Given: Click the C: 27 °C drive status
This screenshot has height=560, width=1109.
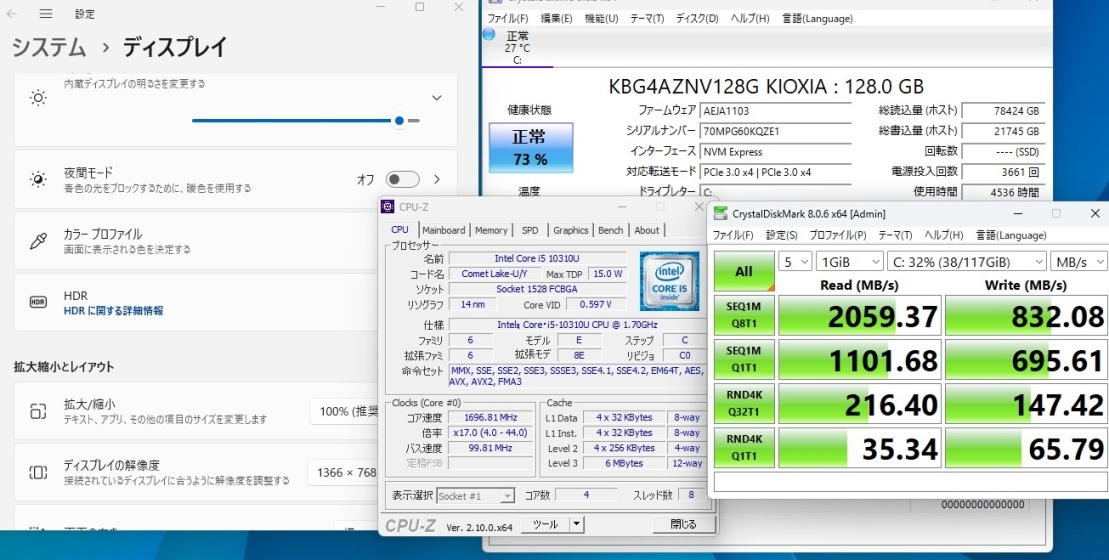Looking at the screenshot, I should tap(517, 48).
